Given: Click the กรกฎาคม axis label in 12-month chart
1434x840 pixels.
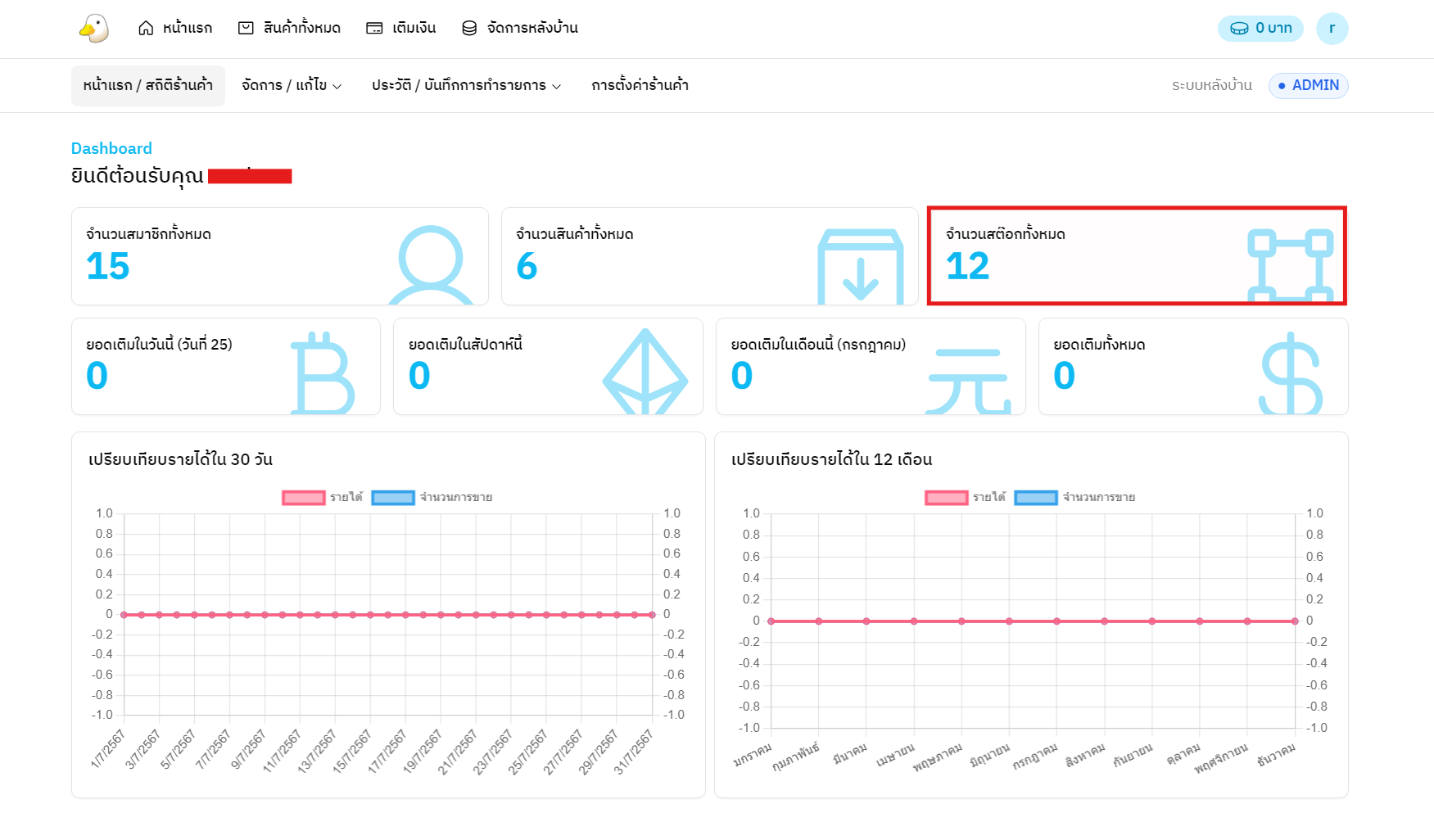Looking at the screenshot, I should click(1034, 756).
